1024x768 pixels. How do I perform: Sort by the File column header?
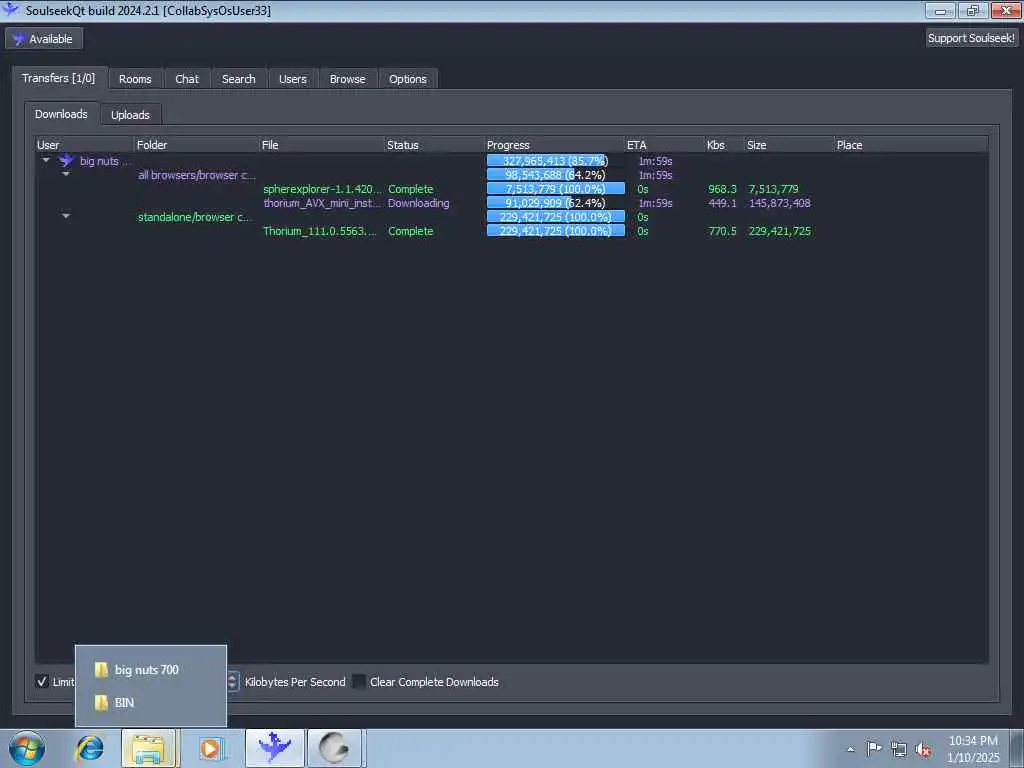[322, 145]
